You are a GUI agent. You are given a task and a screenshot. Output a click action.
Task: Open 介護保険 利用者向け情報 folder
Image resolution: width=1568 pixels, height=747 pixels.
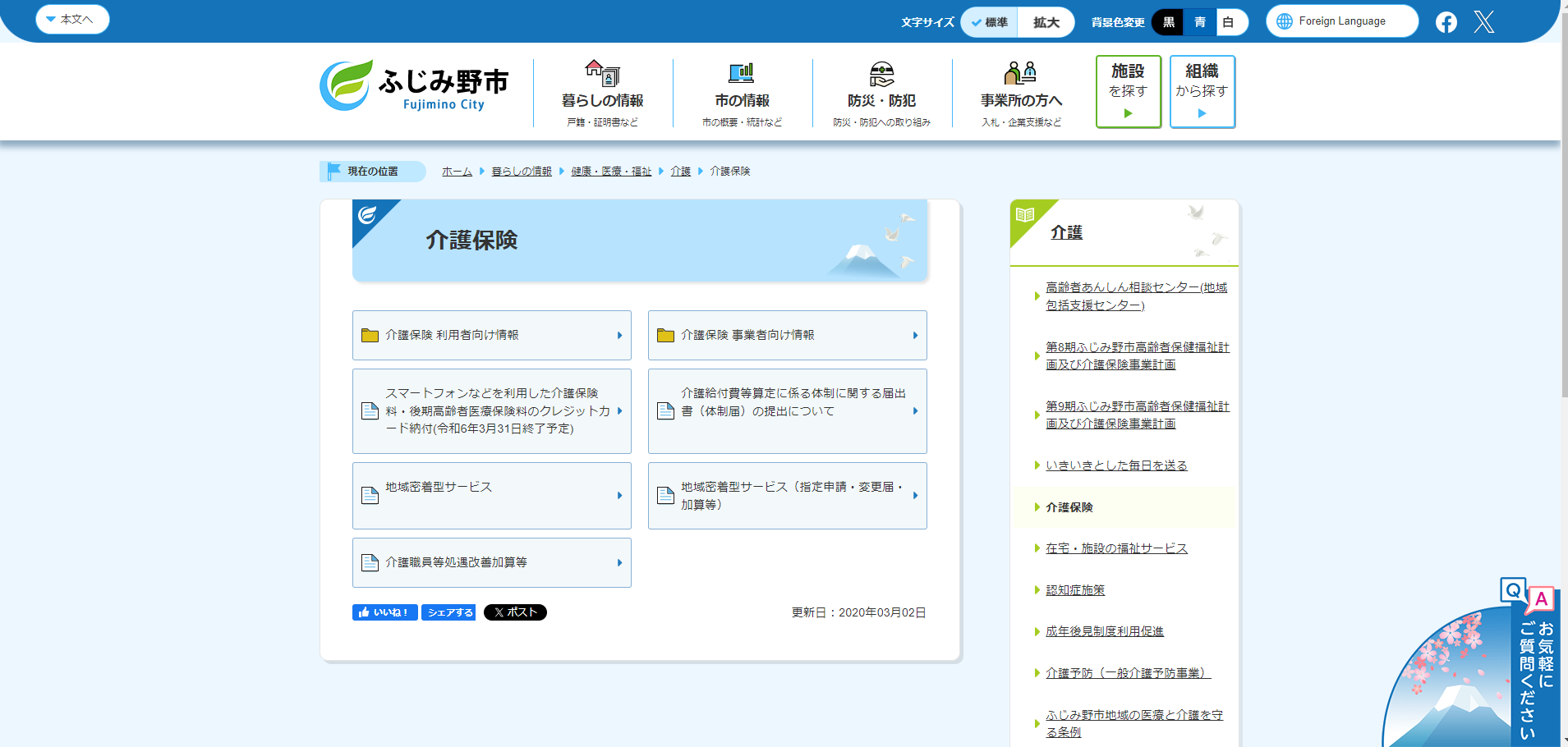(x=491, y=335)
